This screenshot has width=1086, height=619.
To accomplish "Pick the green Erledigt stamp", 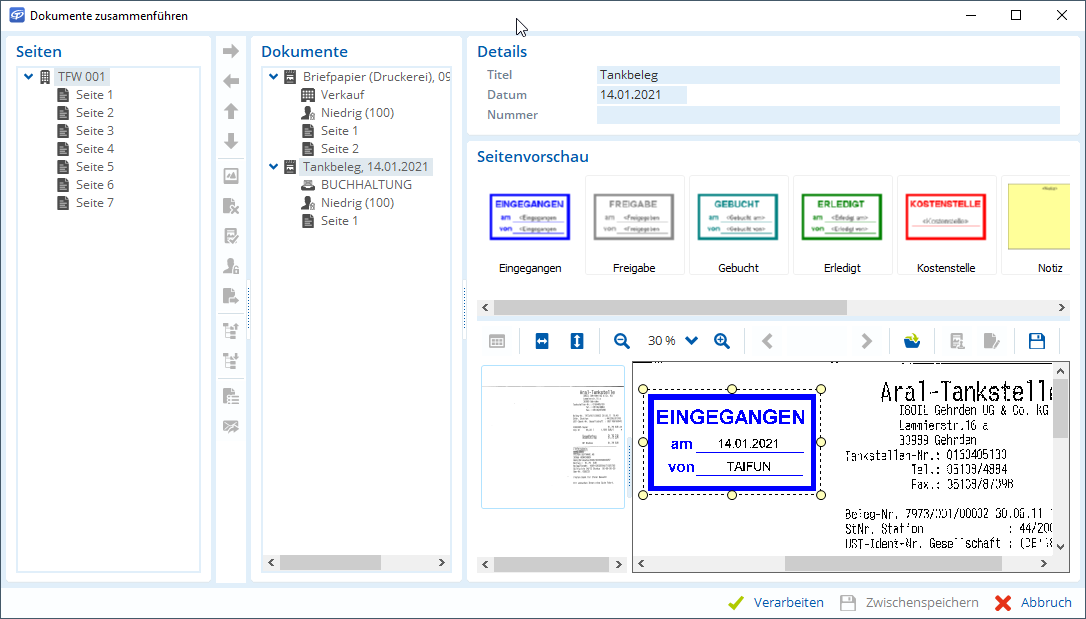I will point(841,225).
